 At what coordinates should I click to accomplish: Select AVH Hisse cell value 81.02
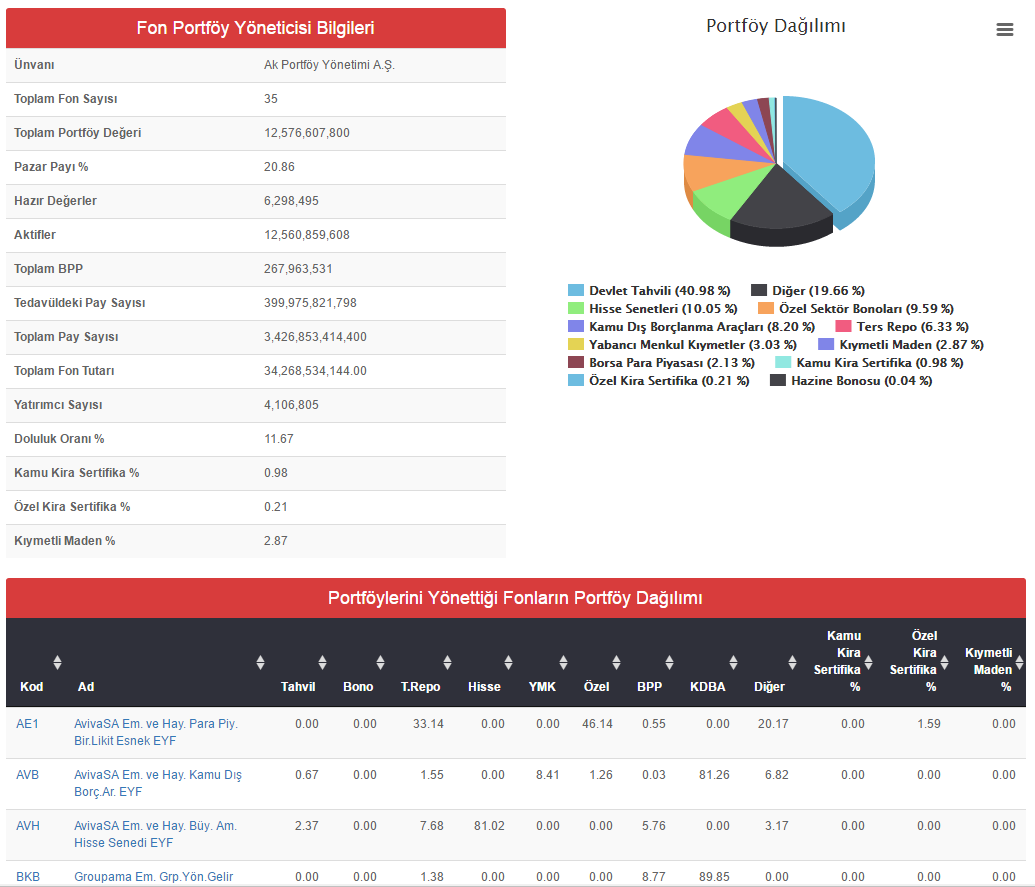click(x=489, y=826)
